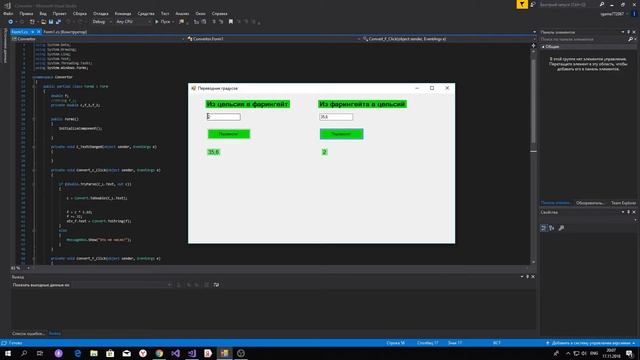640x360 pixels.
Task: Open the Converter.Form1 class dropdown
Action: [274, 39]
